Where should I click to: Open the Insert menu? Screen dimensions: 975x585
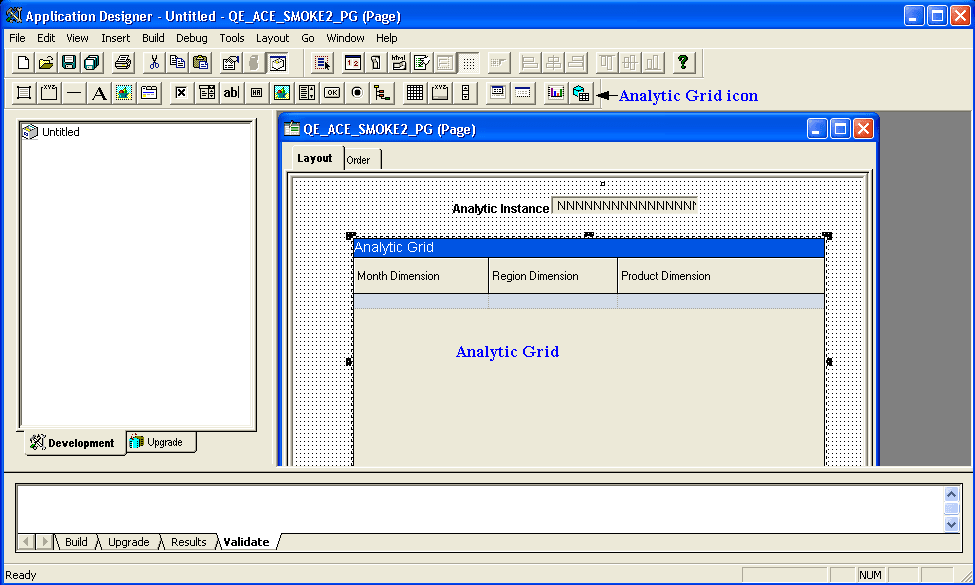[115, 38]
